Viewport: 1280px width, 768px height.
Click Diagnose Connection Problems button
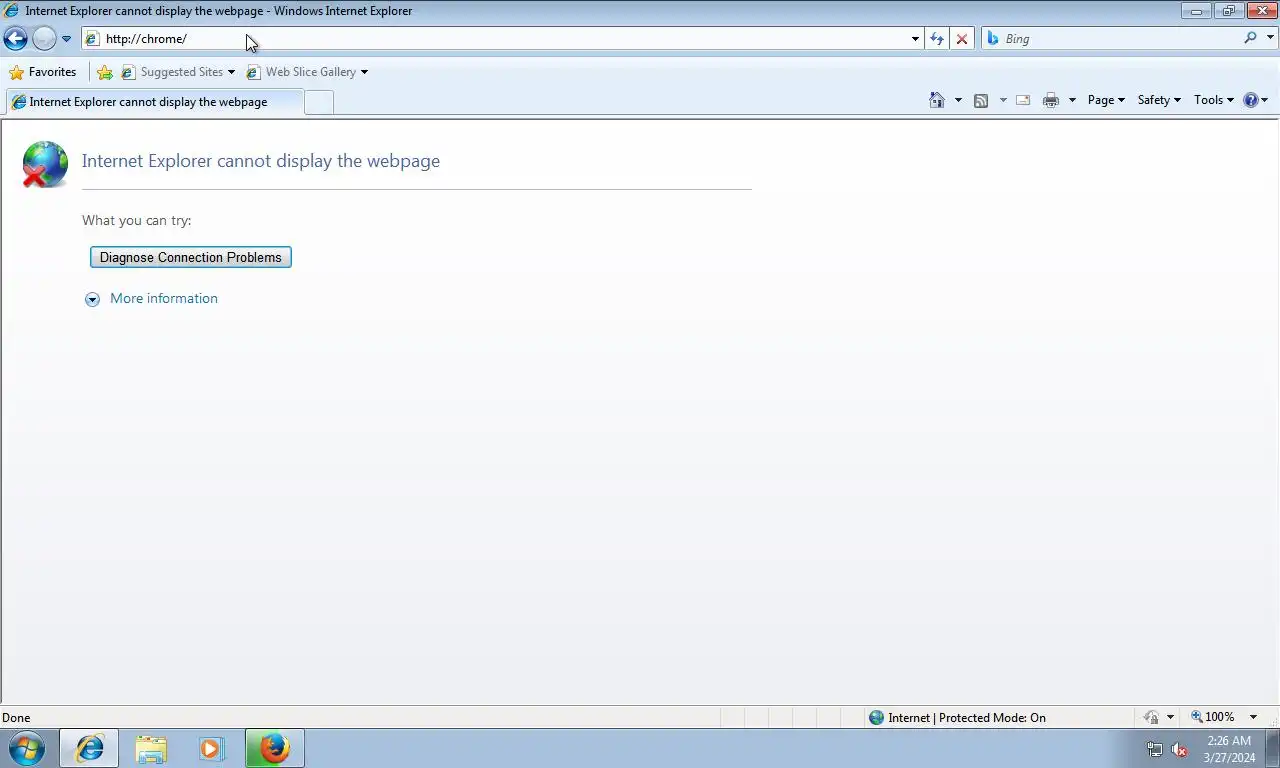(x=191, y=257)
